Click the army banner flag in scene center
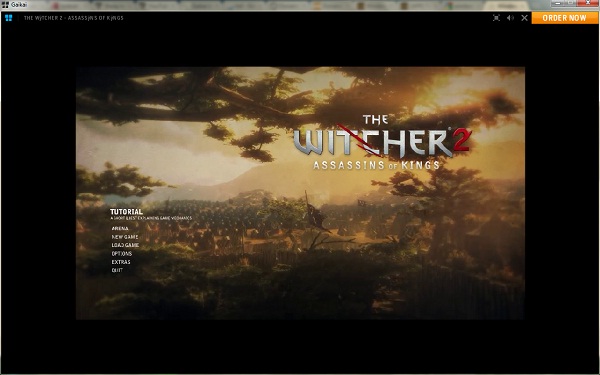 [315, 213]
